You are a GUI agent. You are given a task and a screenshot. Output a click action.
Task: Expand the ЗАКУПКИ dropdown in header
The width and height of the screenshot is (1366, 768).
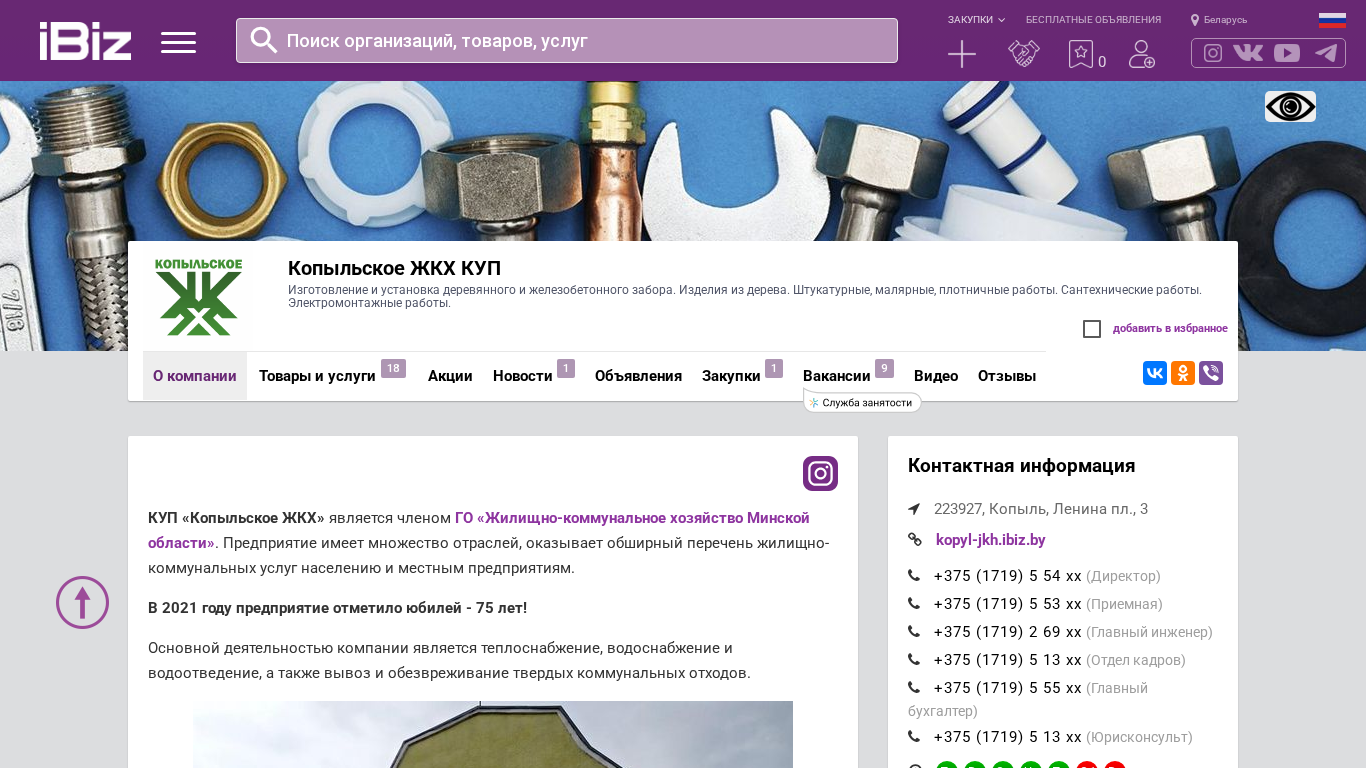(x=976, y=20)
